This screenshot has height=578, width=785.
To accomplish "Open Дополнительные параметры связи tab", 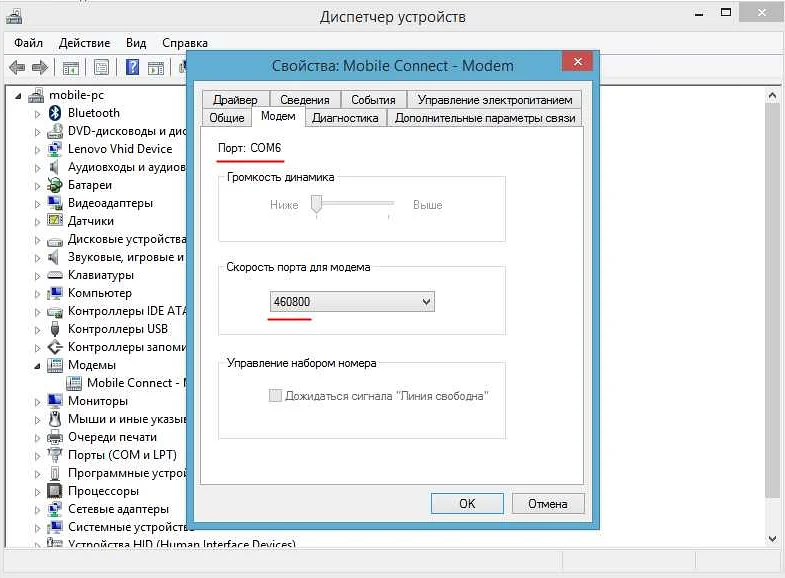I will point(485,118).
